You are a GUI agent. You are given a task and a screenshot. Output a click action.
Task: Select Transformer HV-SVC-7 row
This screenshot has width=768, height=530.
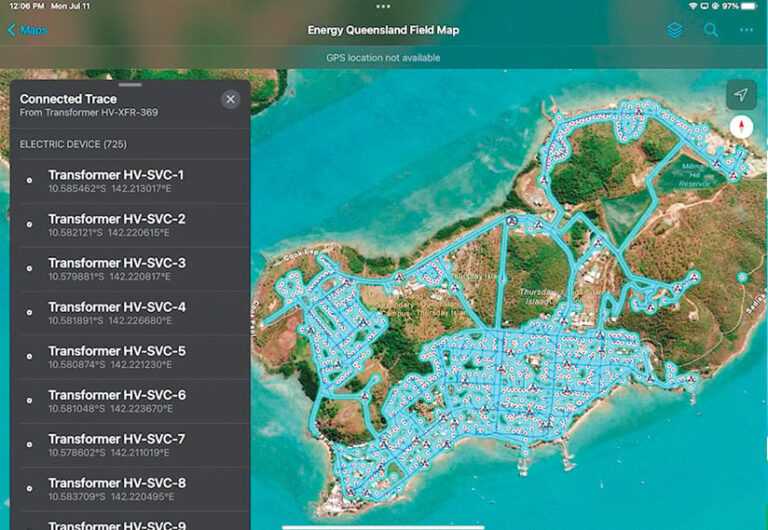[130, 445]
